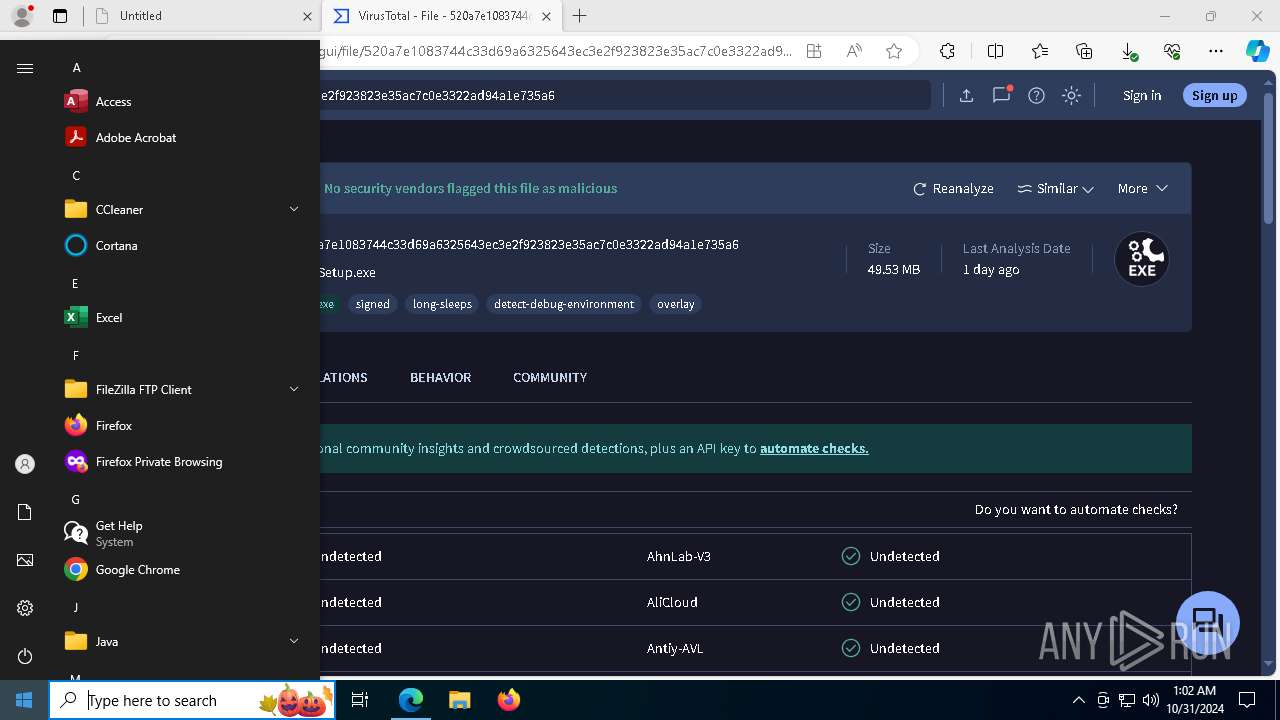Open Edge collections
This screenshot has height=720, width=1280.
(x=1084, y=51)
